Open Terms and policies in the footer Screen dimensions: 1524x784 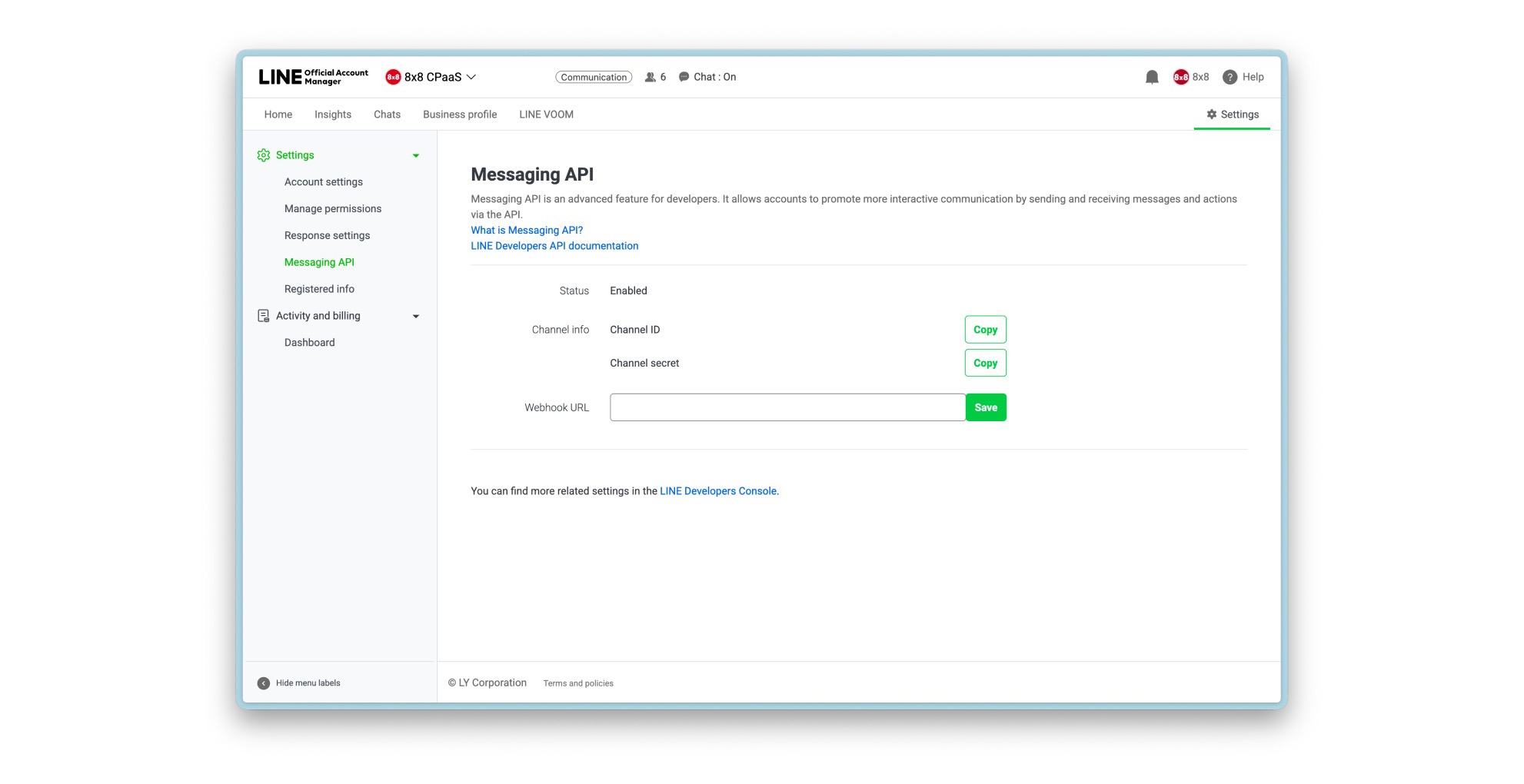[x=578, y=683]
